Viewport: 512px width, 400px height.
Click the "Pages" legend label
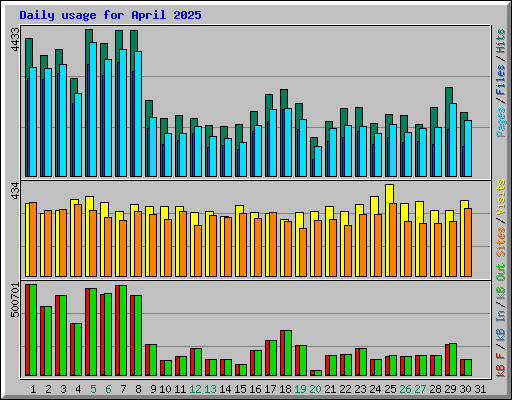[x=501, y=122]
